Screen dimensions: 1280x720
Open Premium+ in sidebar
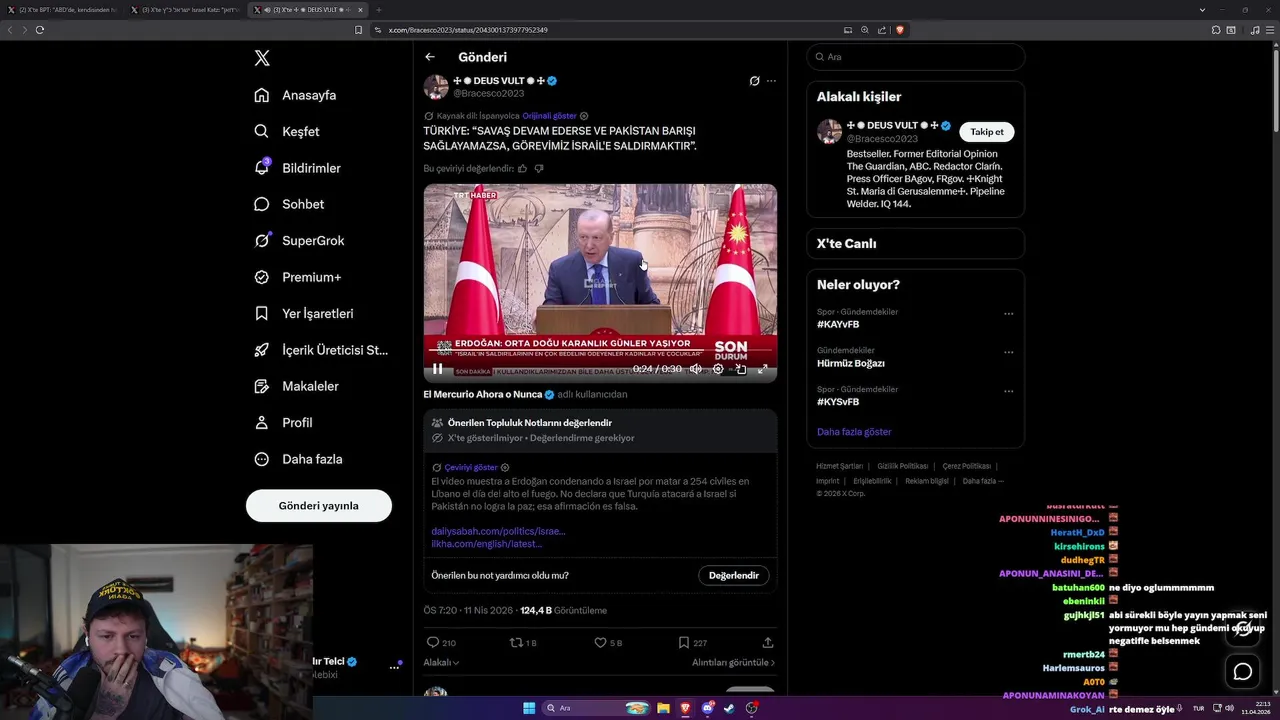click(x=298, y=277)
